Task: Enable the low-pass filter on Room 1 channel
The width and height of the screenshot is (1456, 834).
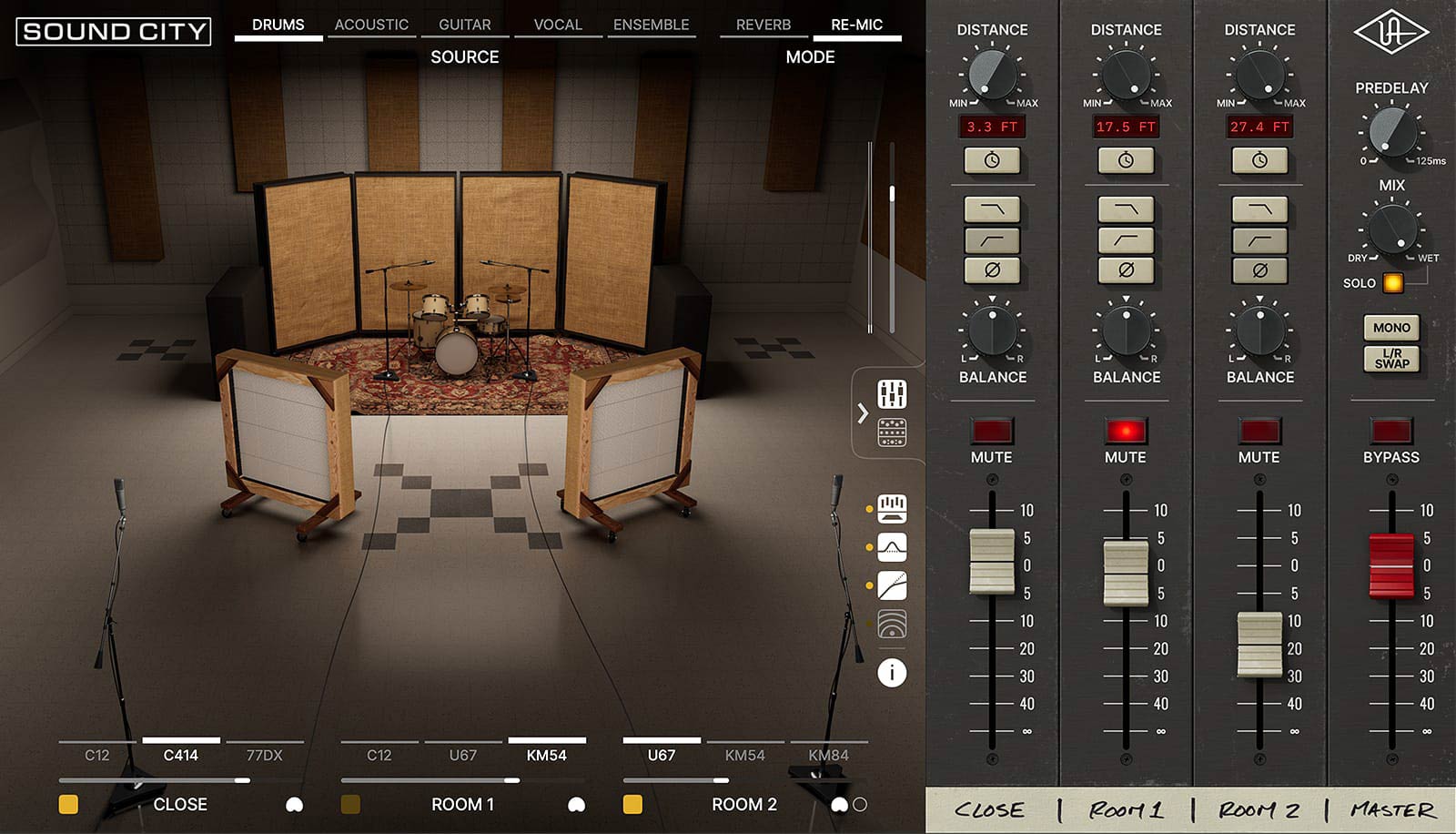Action: [1126, 209]
